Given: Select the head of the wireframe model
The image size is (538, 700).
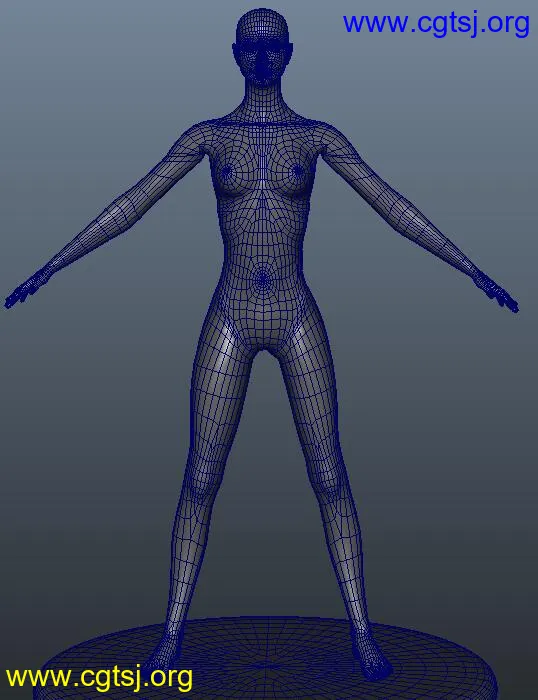Looking at the screenshot, I should coord(263,47).
